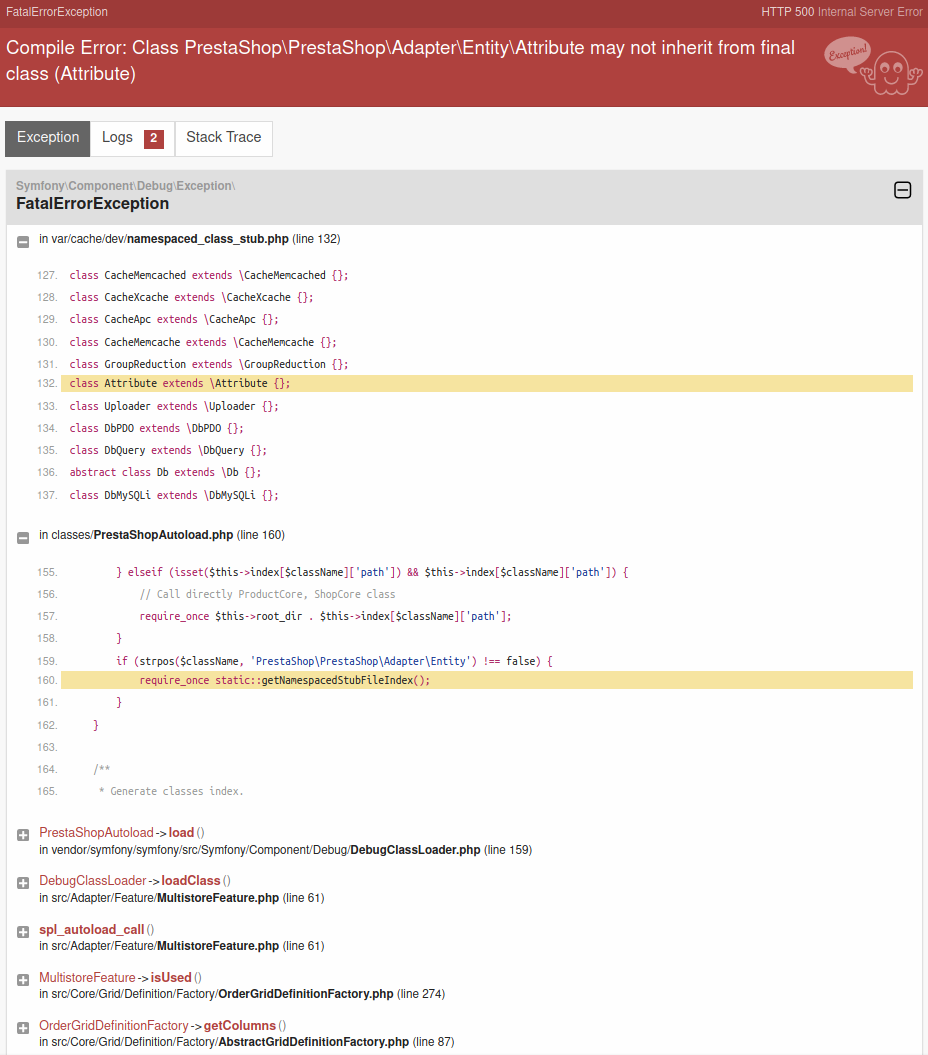Expand the DebugClassLoader loadClass trace frame
The image size is (928, 1055).
click(22, 883)
